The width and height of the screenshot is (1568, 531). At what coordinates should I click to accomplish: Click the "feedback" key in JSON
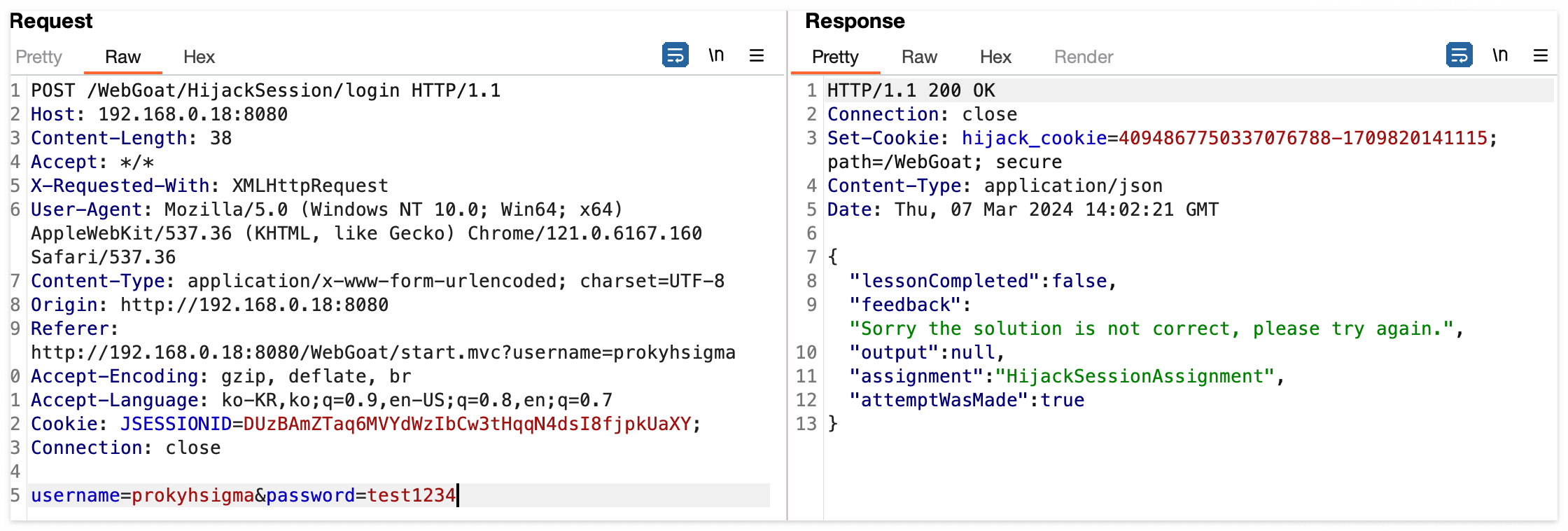coord(906,305)
